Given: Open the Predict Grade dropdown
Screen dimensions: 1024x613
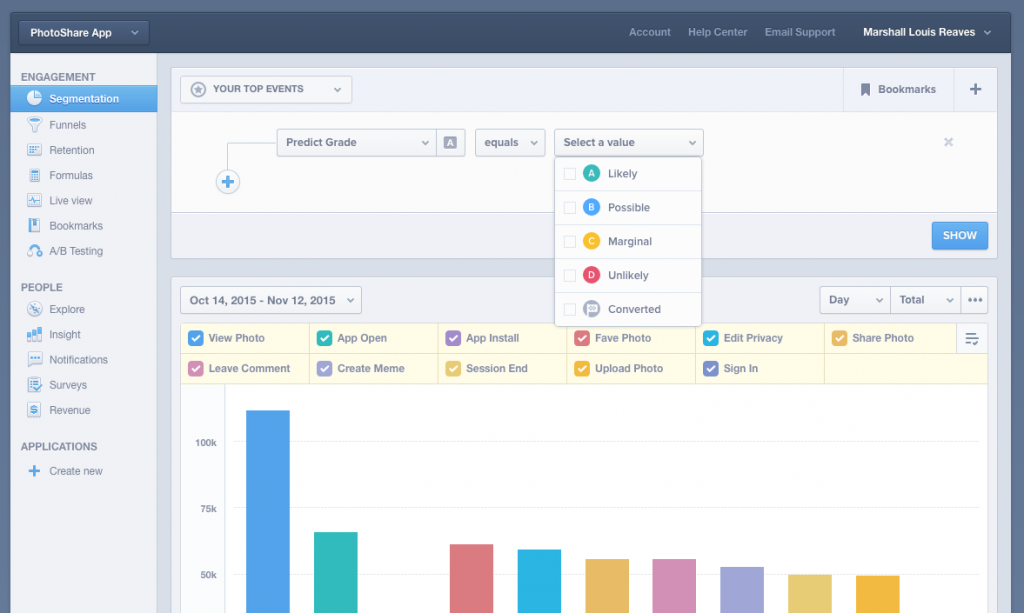Looking at the screenshot, I should (x=356, y=142).
